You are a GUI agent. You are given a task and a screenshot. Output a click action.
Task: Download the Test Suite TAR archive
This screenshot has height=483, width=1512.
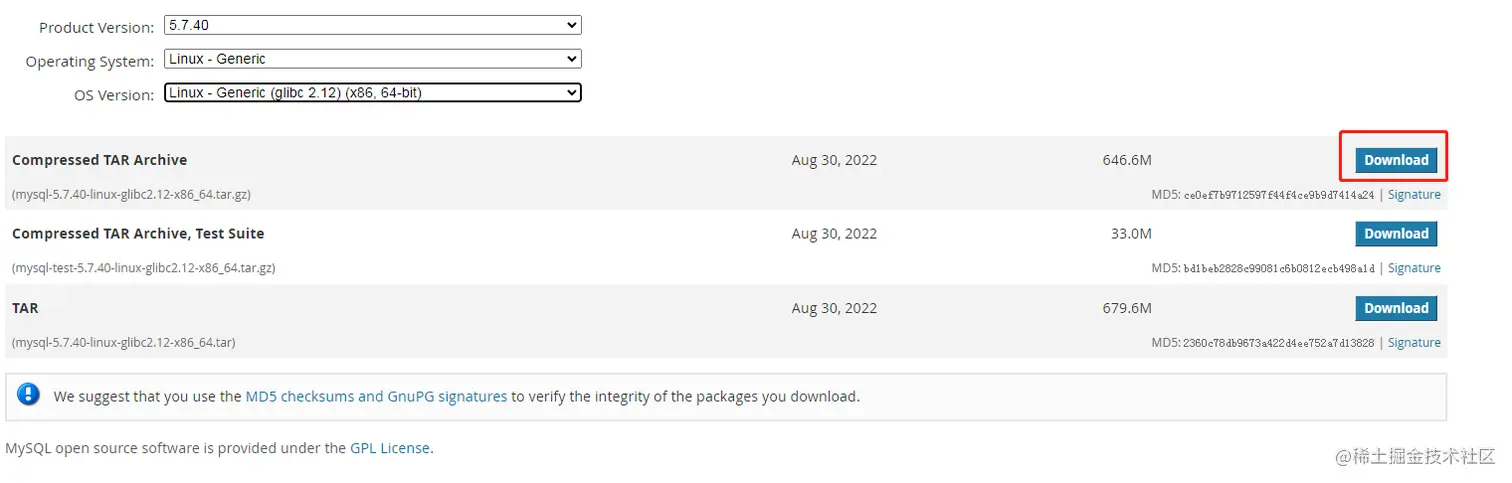(1396, 234)
